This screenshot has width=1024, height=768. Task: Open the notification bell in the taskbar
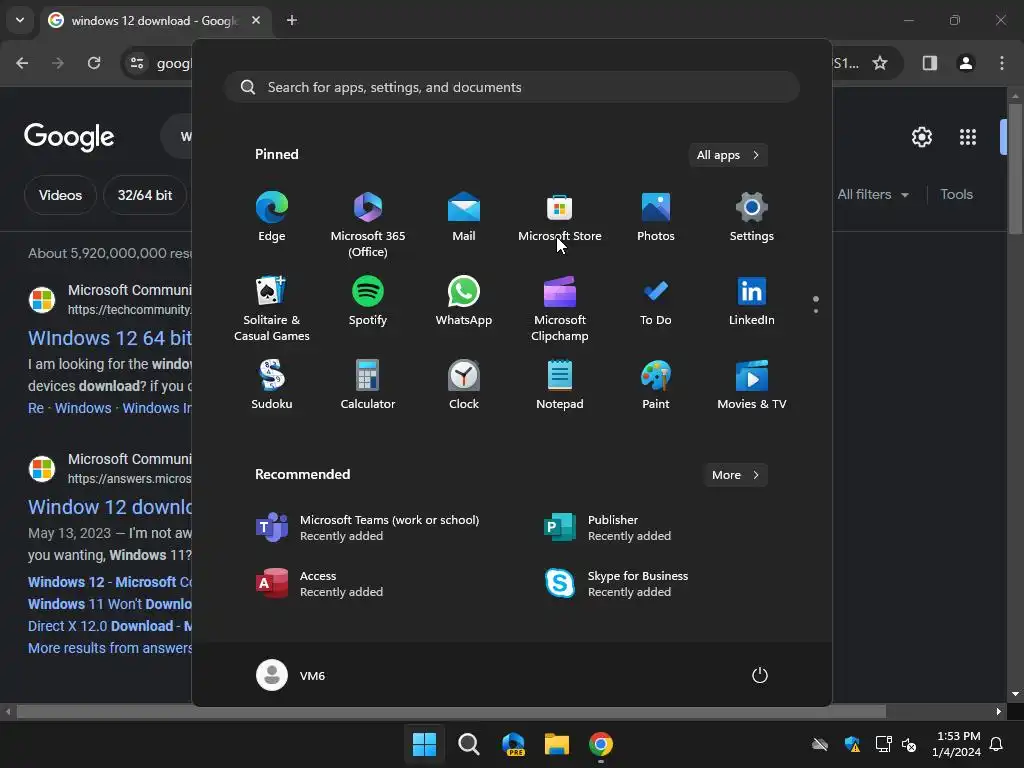click(x=997, y=744)
